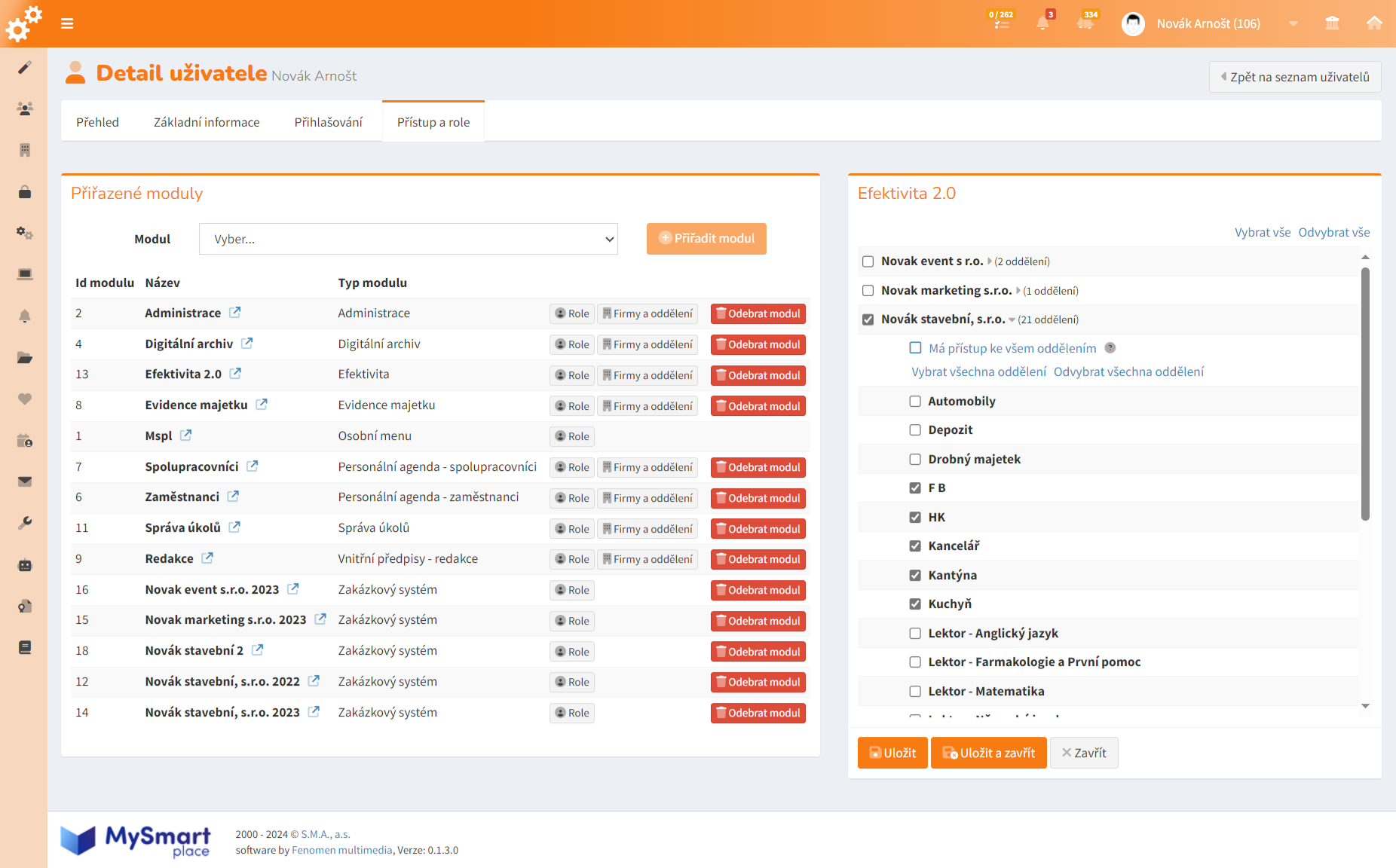The width and height of the screenshot is (1396, 868).
Task: Click Vybrat všechna oddělení link
Action: pyautogui.click(x=978, y=371)
